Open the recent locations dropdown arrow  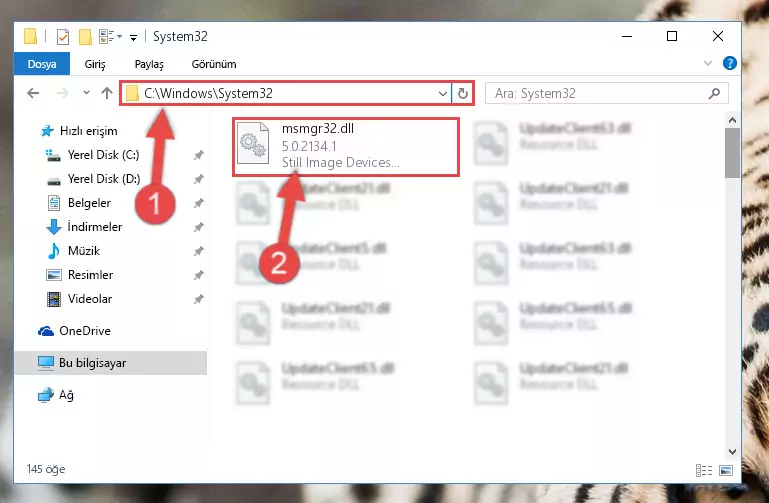tap(86, 93)
